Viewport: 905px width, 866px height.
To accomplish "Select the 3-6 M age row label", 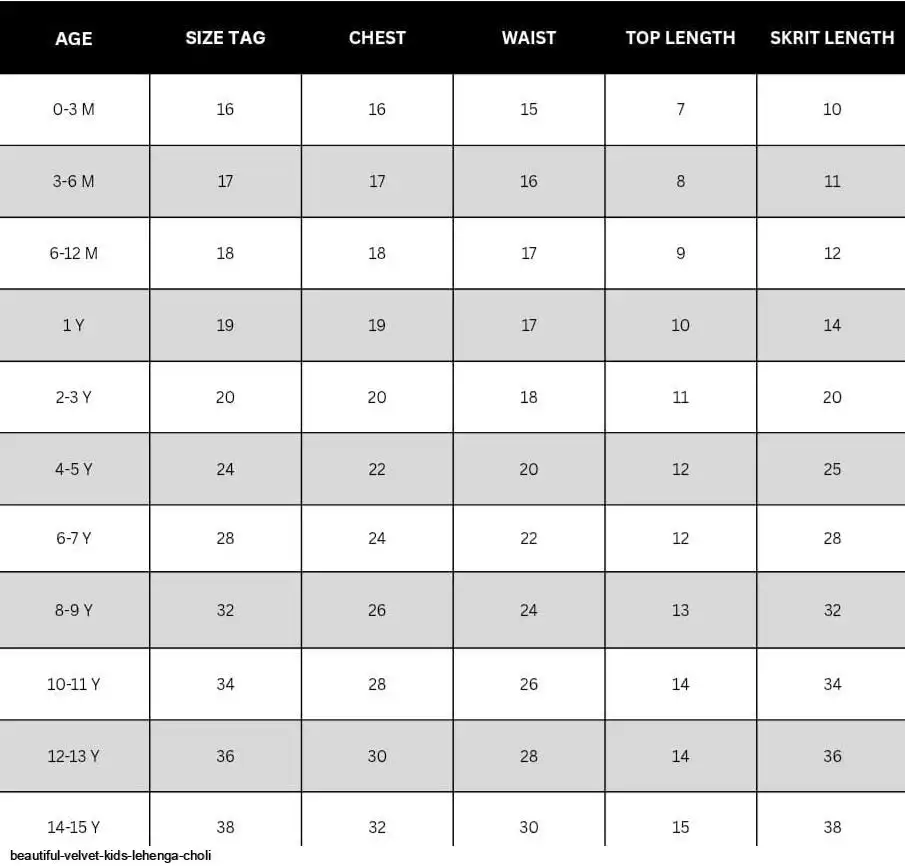I will pos(74,181).
